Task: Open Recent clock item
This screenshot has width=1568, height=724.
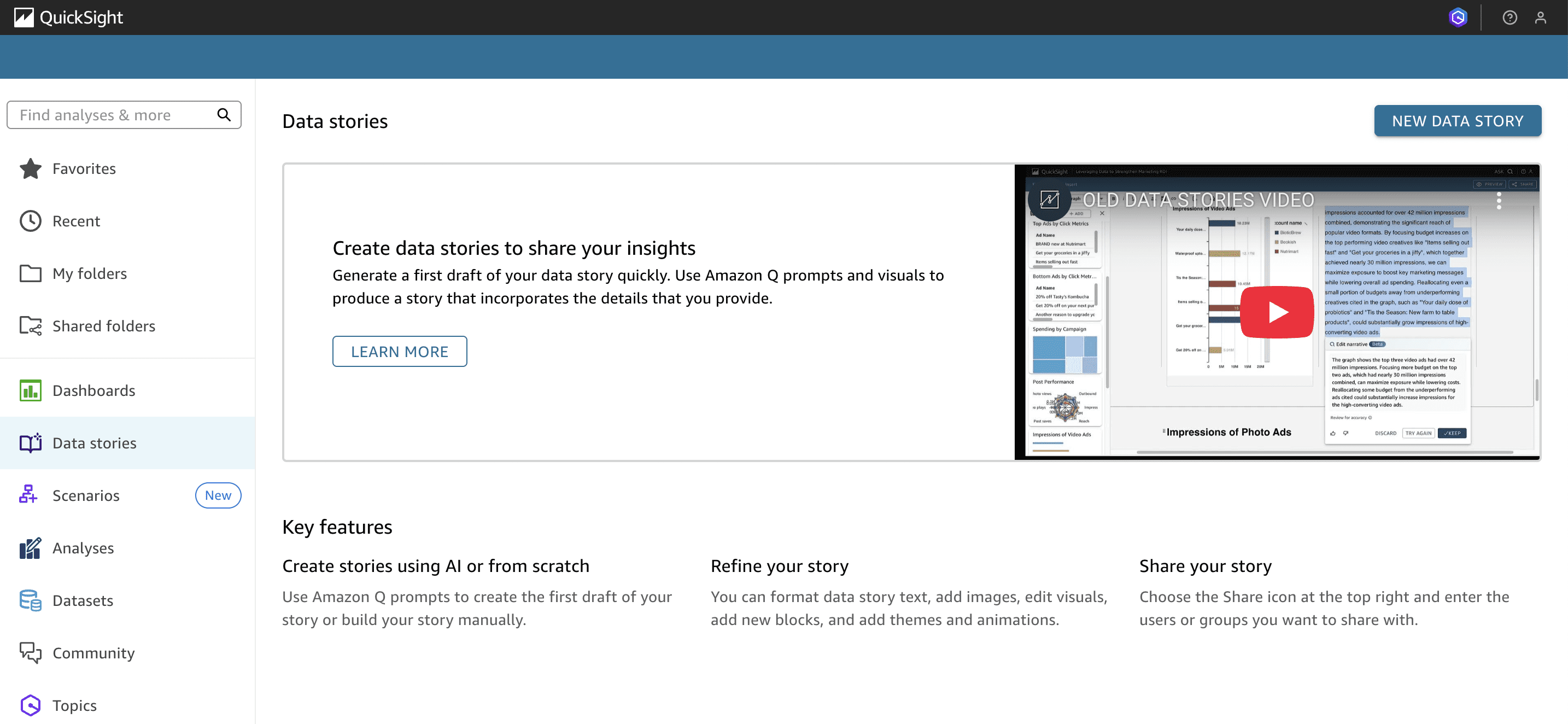Action: pos(76,221)
